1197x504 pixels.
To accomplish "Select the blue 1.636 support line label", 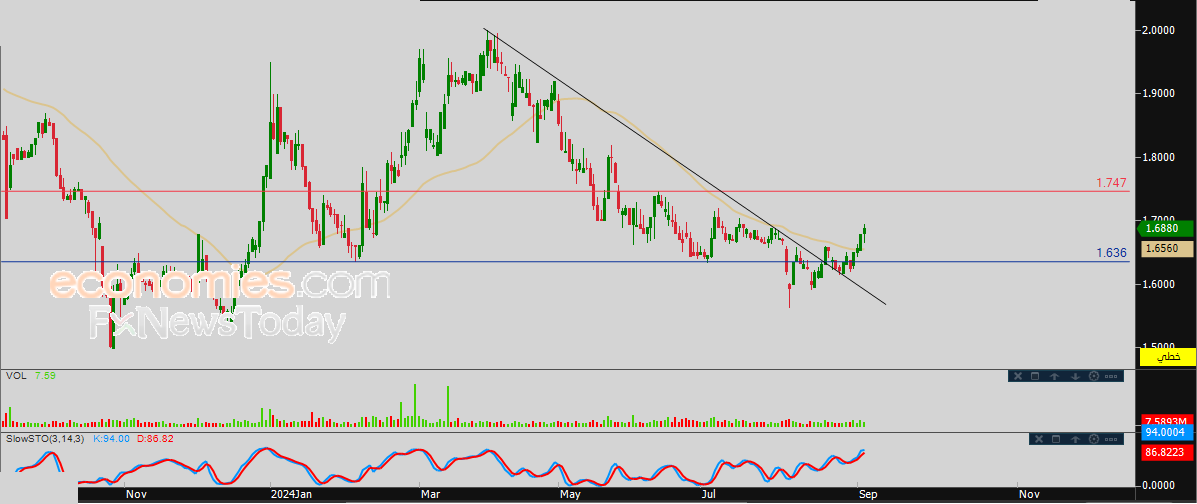I will [x=1112, y=253].
